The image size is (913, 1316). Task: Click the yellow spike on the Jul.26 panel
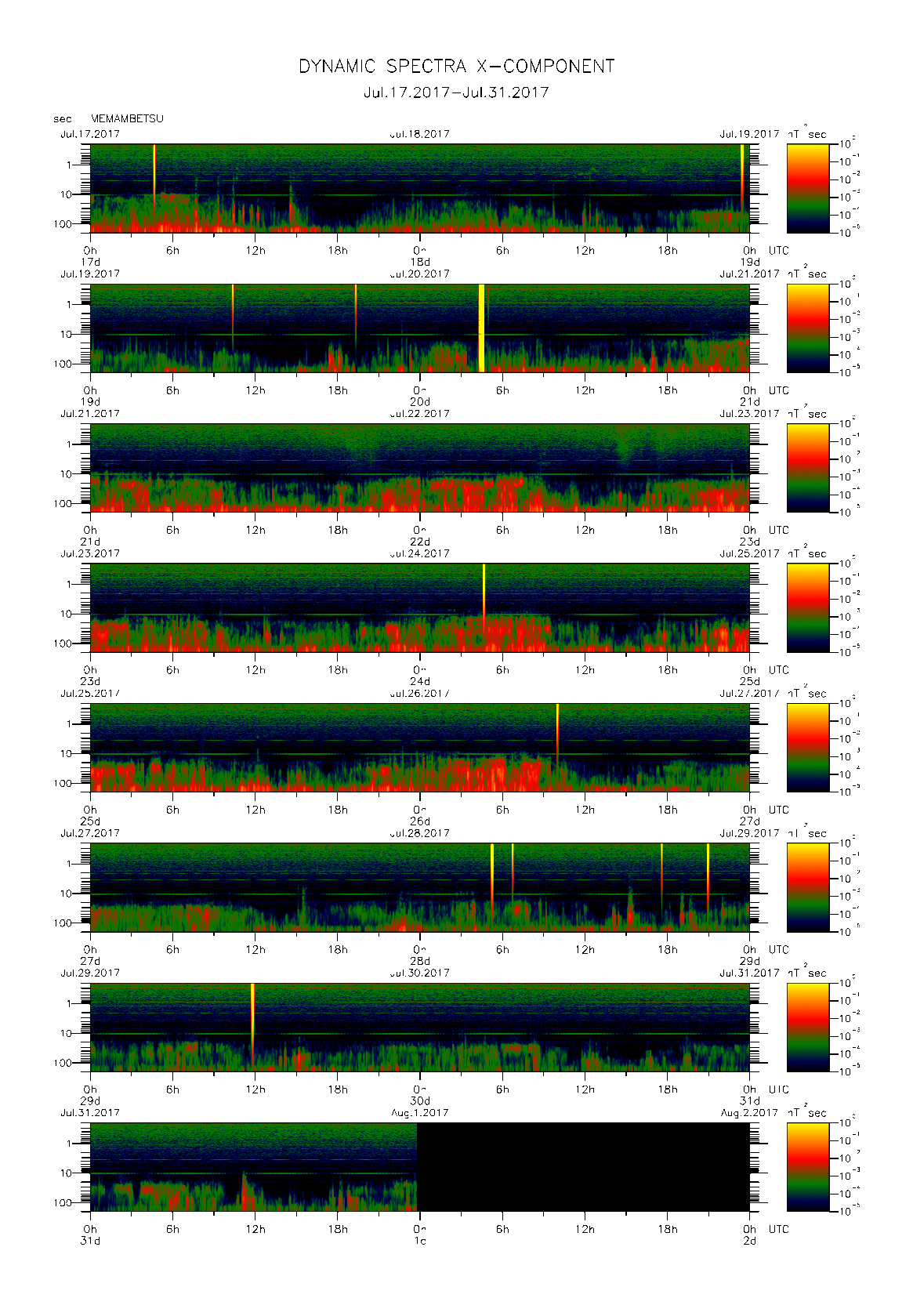(557, 733)
